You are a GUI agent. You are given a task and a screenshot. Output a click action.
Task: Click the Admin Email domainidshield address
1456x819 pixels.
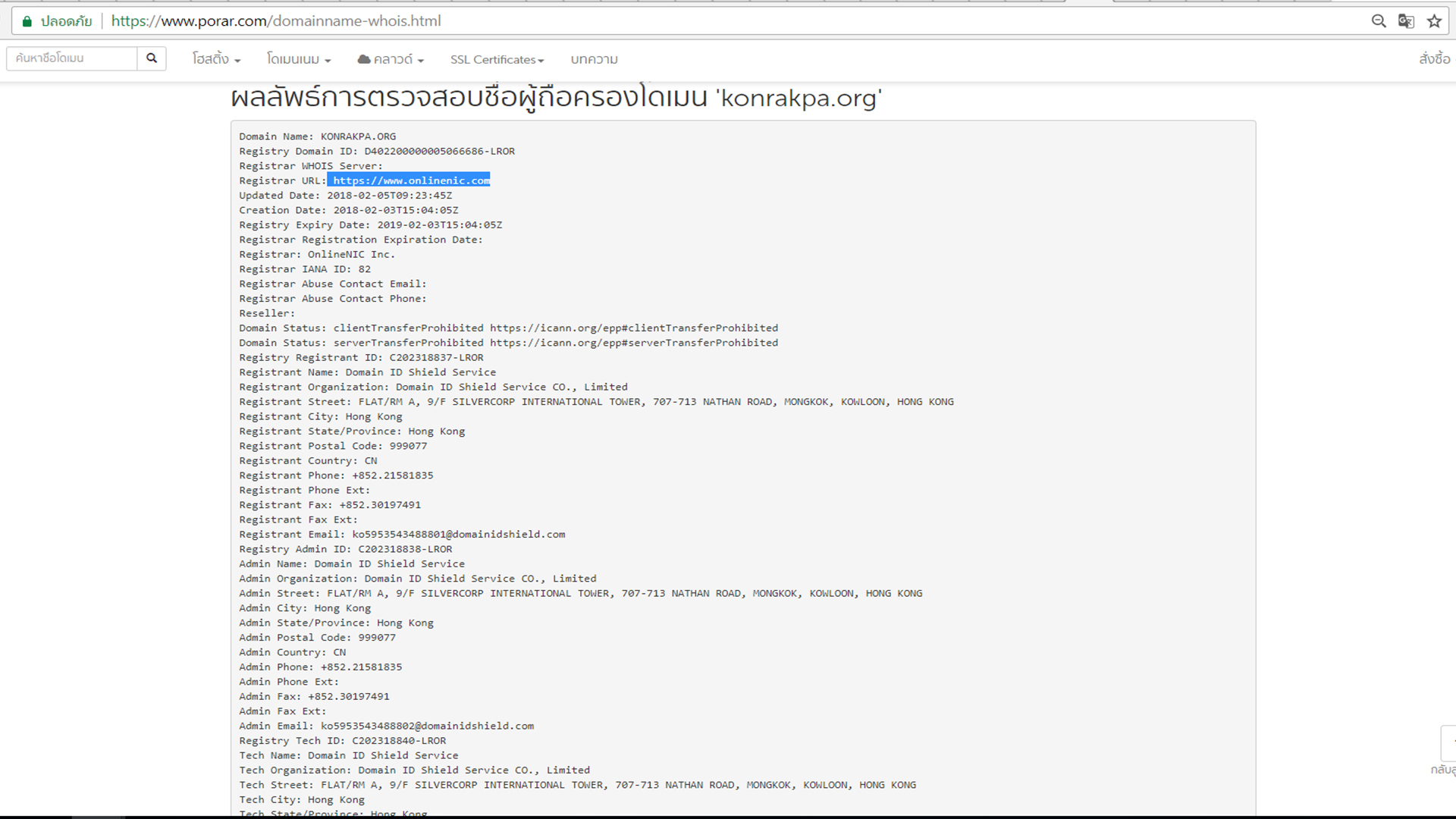click(427, 726)
